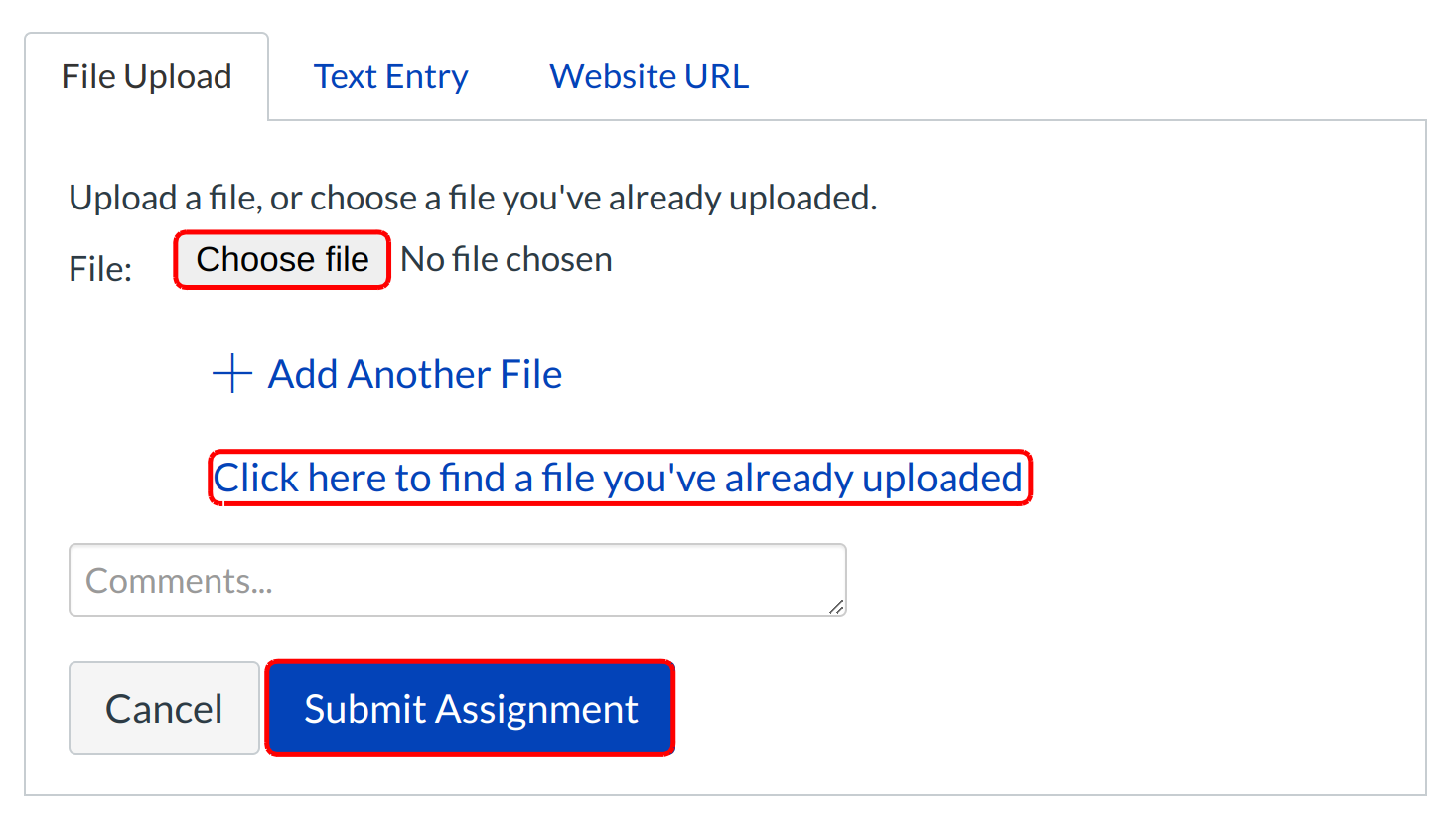The width and height of the screenshot is (1456, 830).
Task: Select the File Upload tab
Action: click(147, 76)
